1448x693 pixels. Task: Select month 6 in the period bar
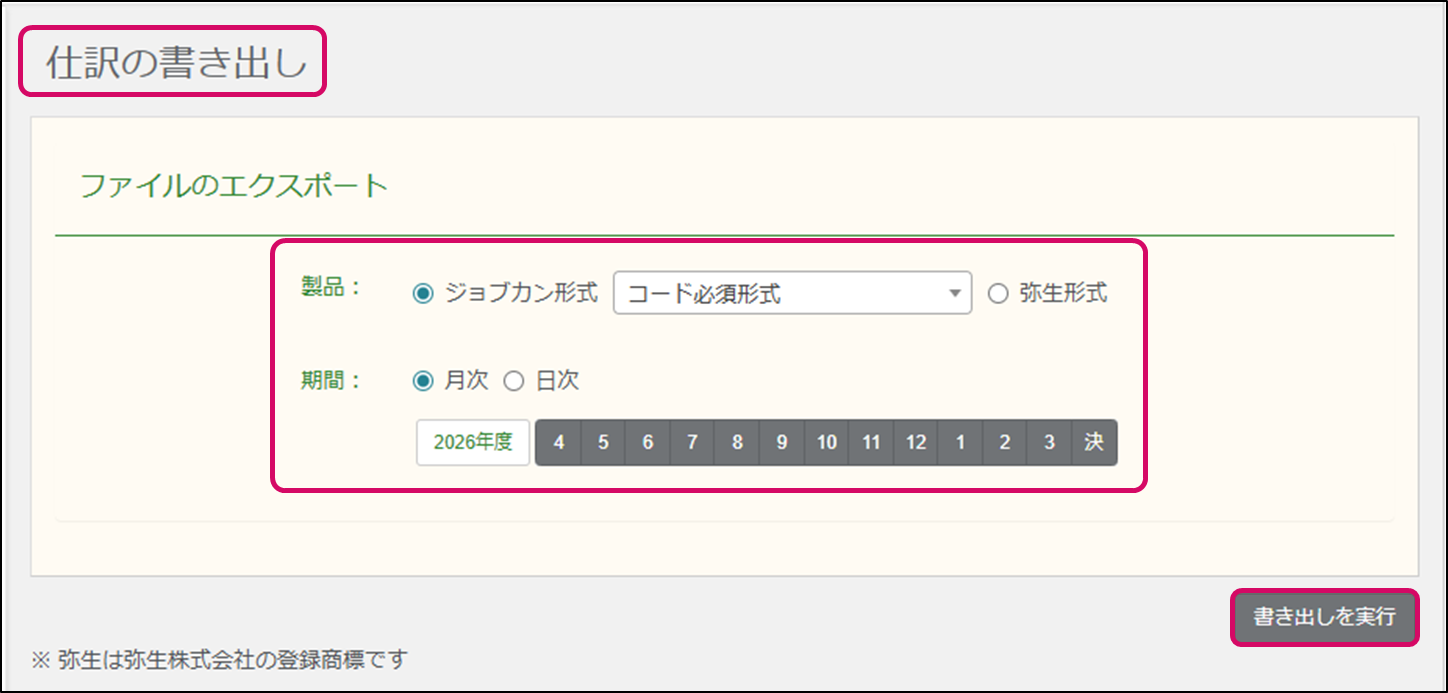pos(648,443)
